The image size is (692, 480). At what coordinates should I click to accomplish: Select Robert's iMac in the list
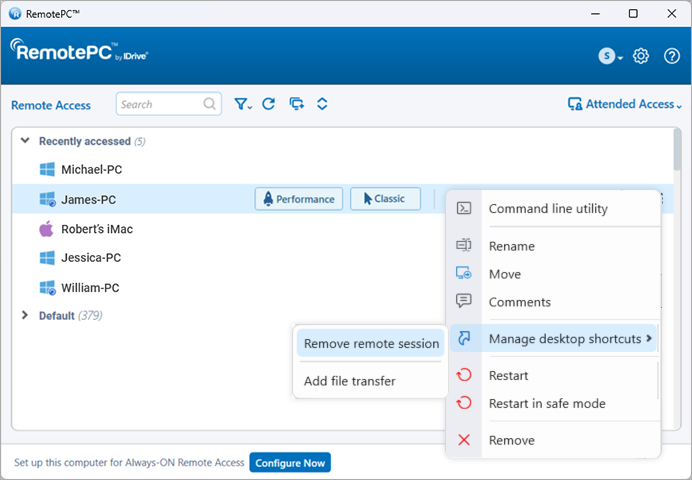(x=96, y=229)
